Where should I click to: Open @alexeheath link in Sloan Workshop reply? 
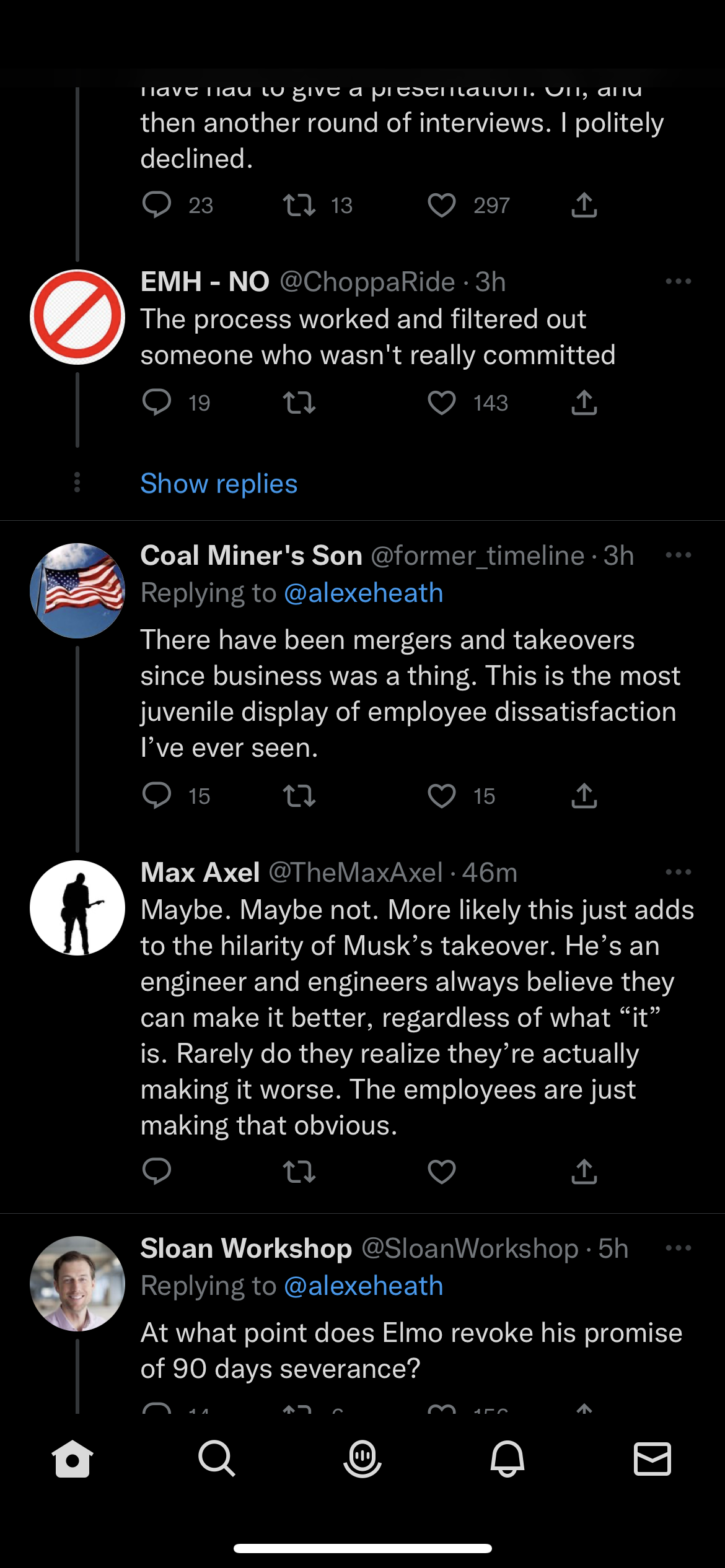coord(364,1286)
